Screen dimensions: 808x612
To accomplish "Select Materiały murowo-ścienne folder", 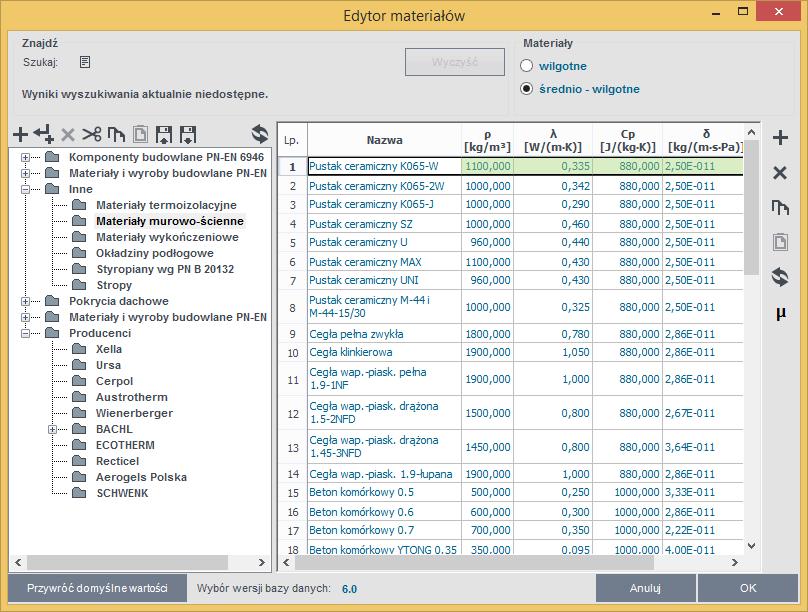I will tap(170, 221).
